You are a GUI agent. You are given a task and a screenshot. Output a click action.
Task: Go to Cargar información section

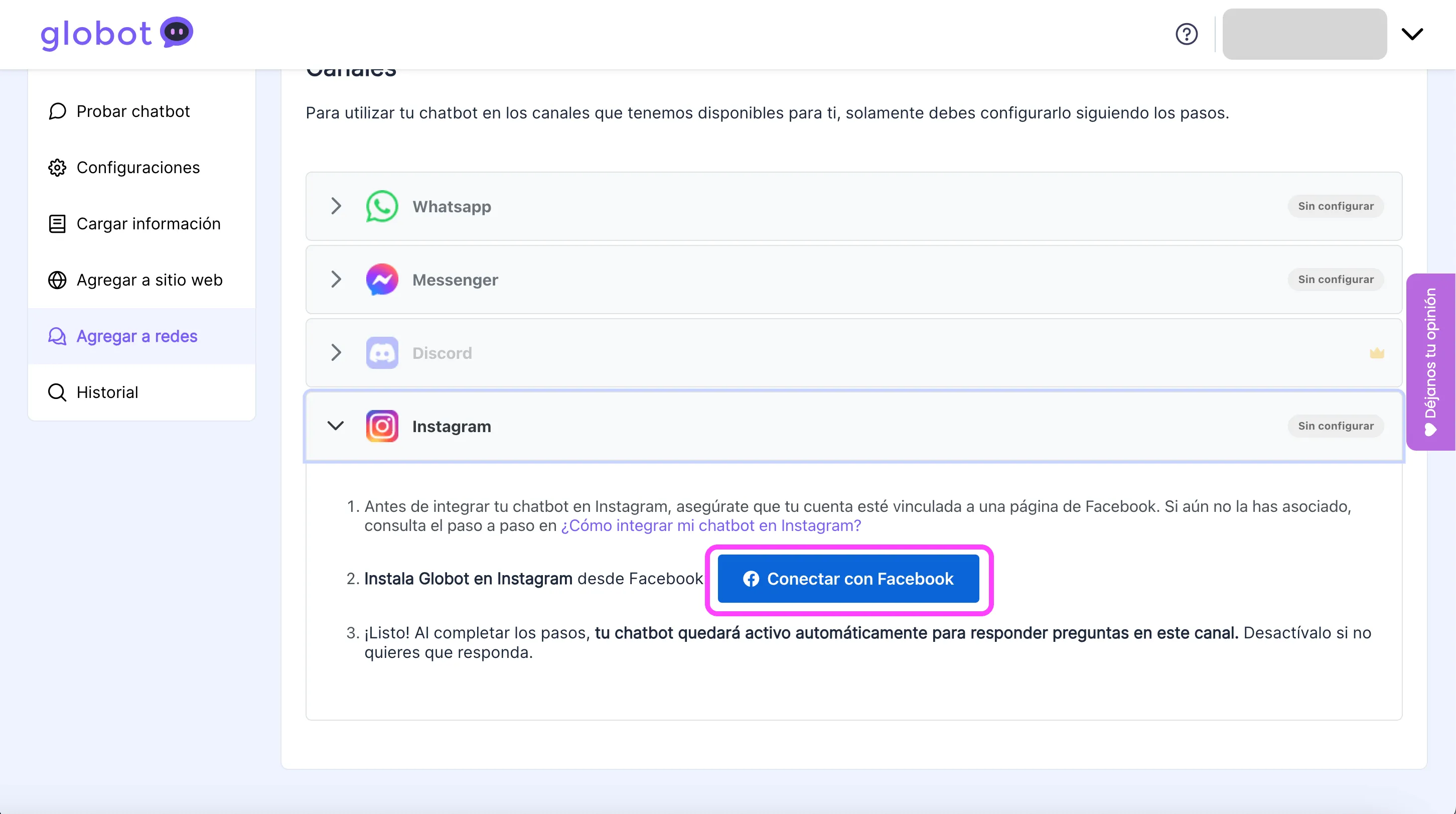(148, 224)
